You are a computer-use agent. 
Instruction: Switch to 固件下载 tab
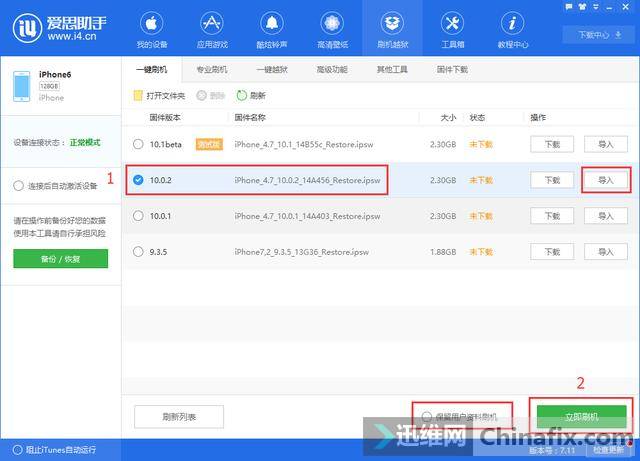tap(452, 70)
